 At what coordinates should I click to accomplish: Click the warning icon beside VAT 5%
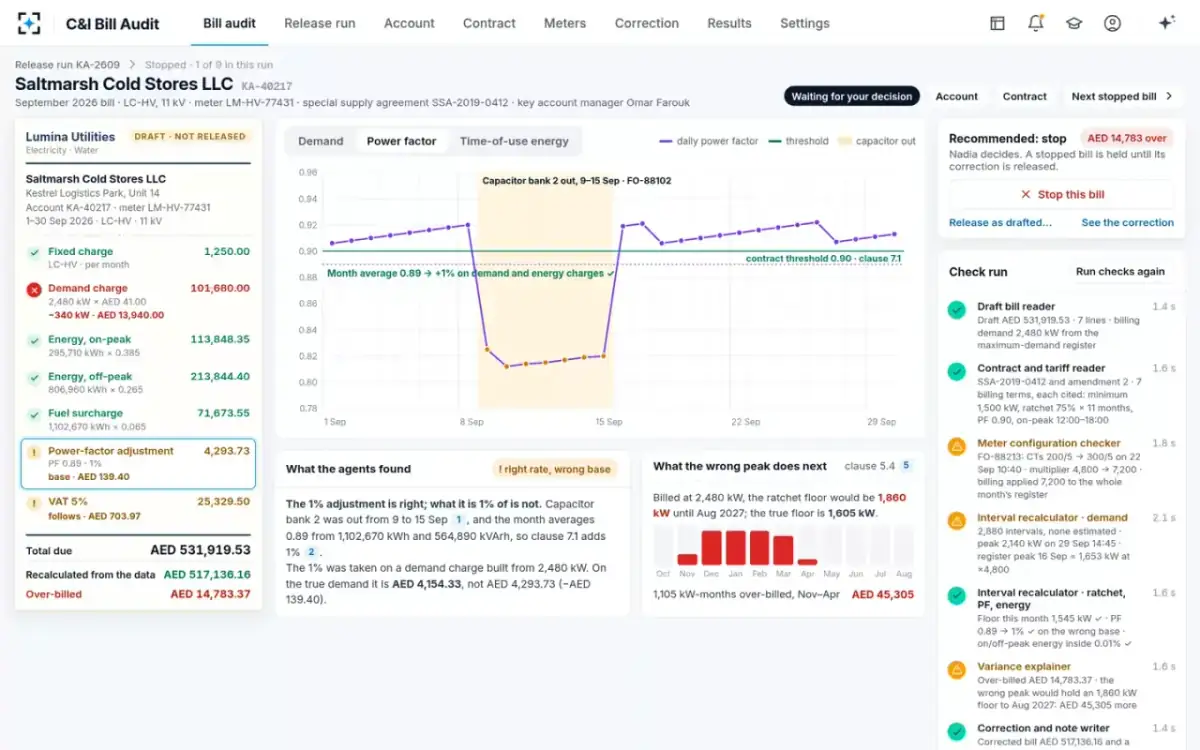tap(34, 502)
